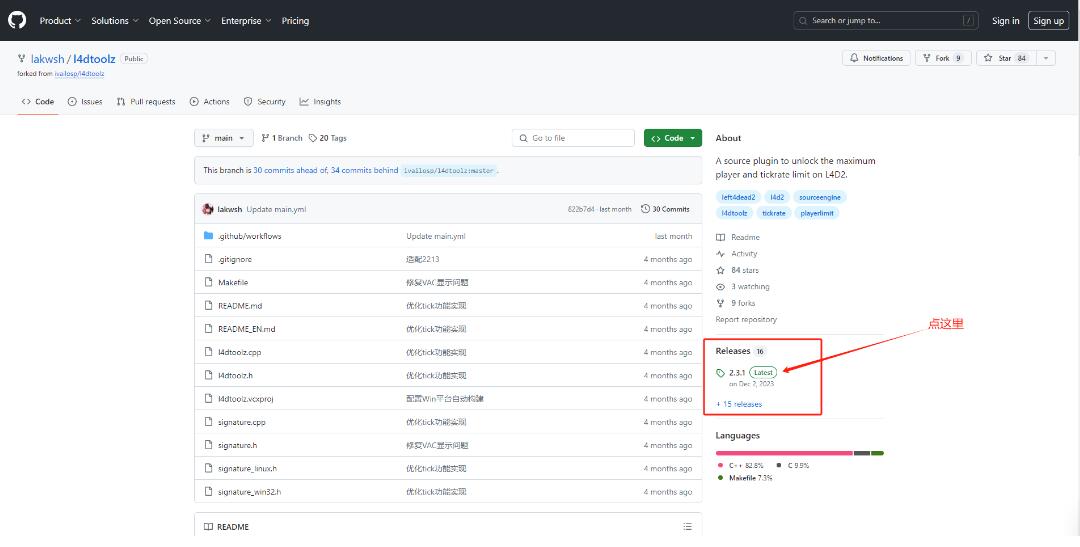Open the Readme link in About

click(738, 237)
